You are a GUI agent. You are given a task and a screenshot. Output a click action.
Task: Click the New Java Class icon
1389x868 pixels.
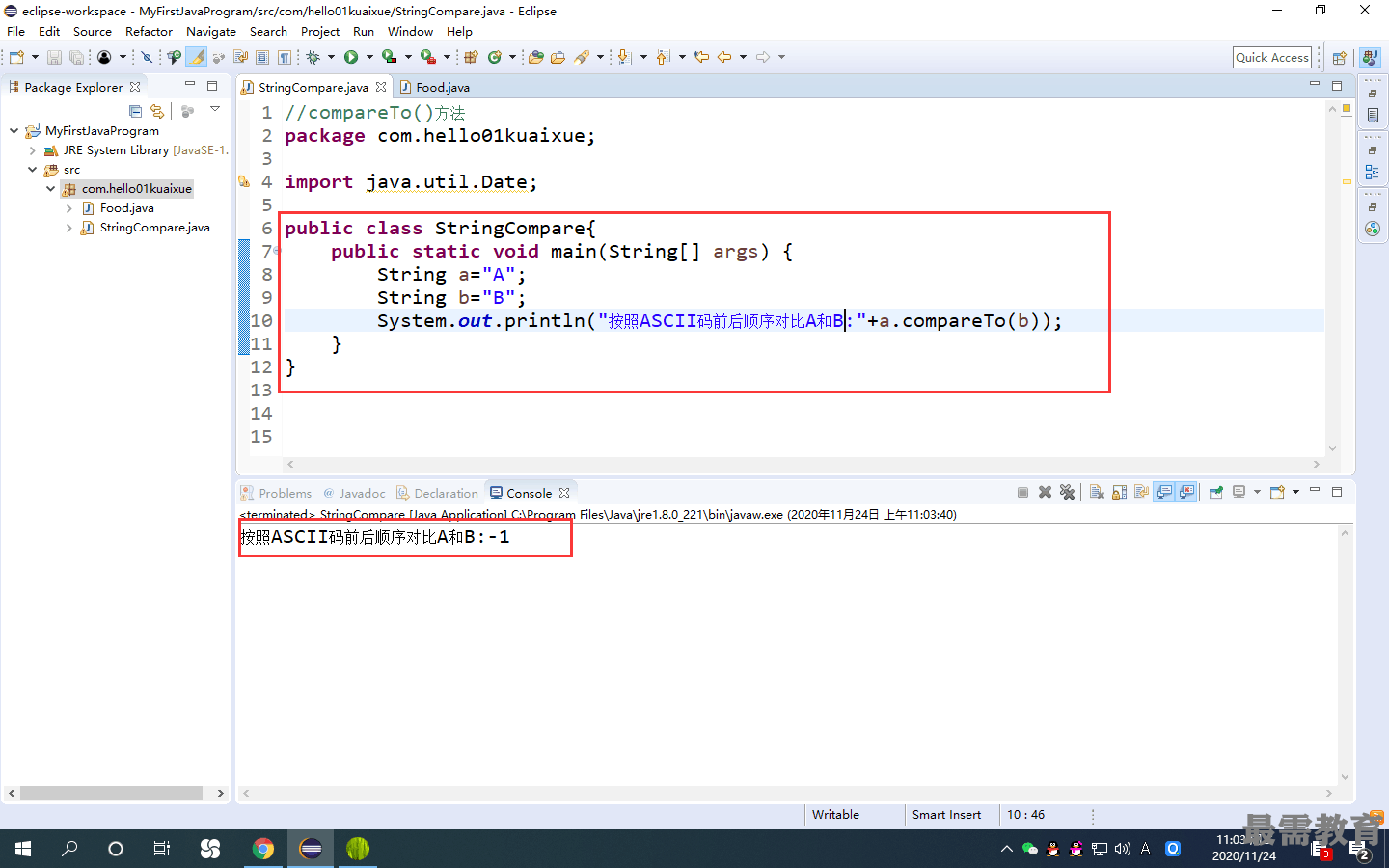pyautogui.click(x=494, y=57)
